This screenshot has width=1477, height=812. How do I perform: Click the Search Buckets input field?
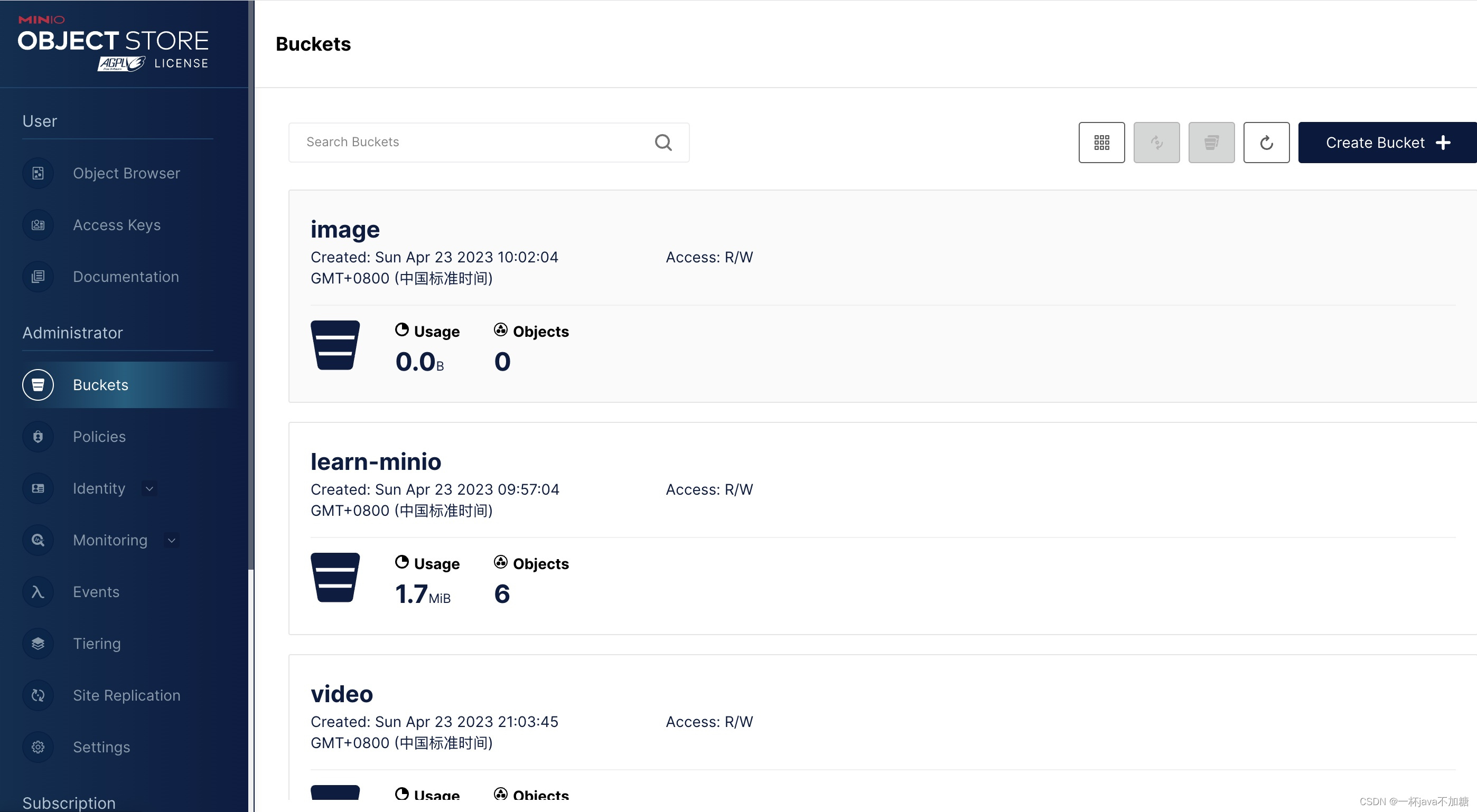click(489, 142)
